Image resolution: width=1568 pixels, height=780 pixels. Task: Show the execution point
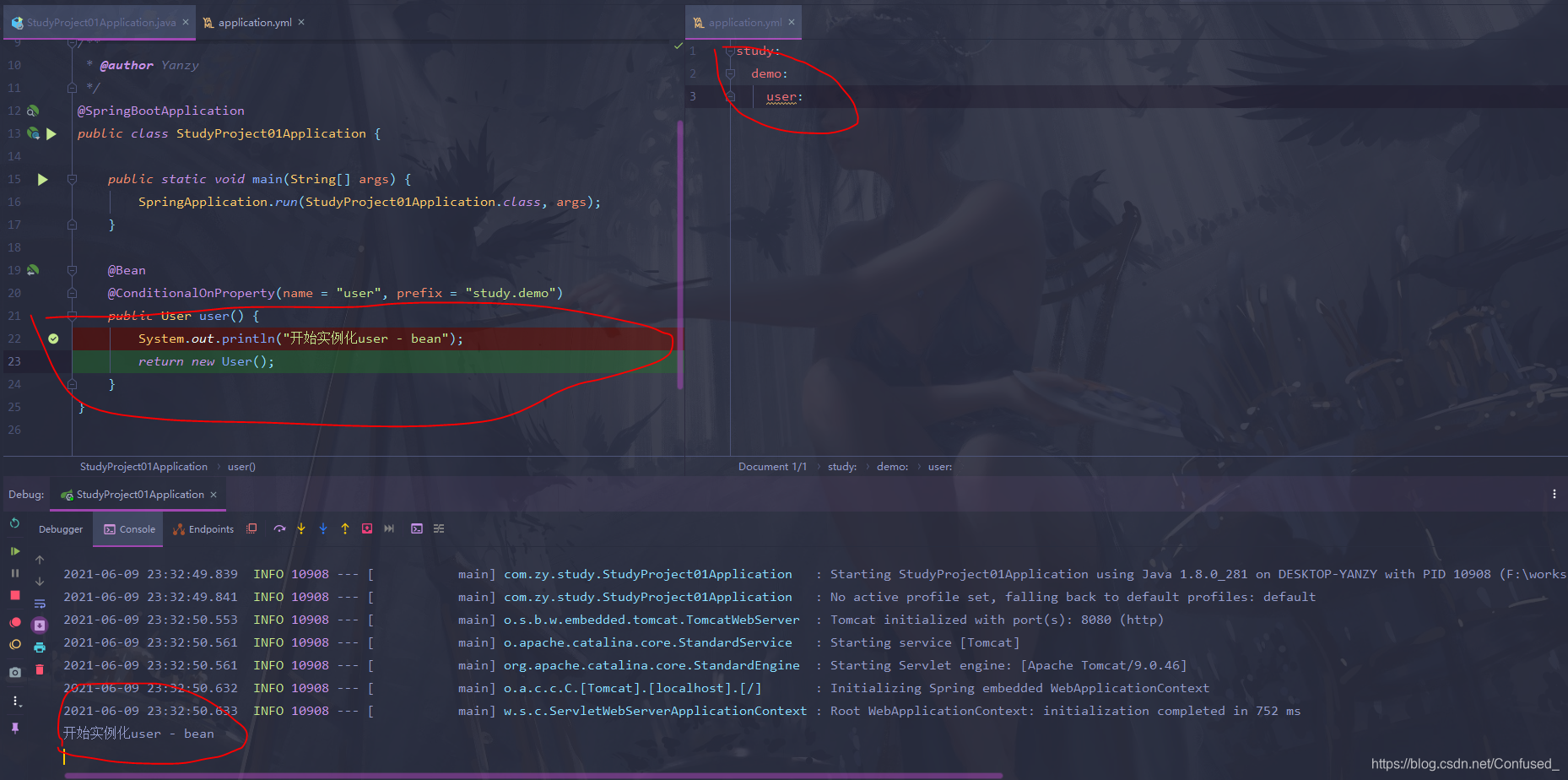click(x=251, y=528)
